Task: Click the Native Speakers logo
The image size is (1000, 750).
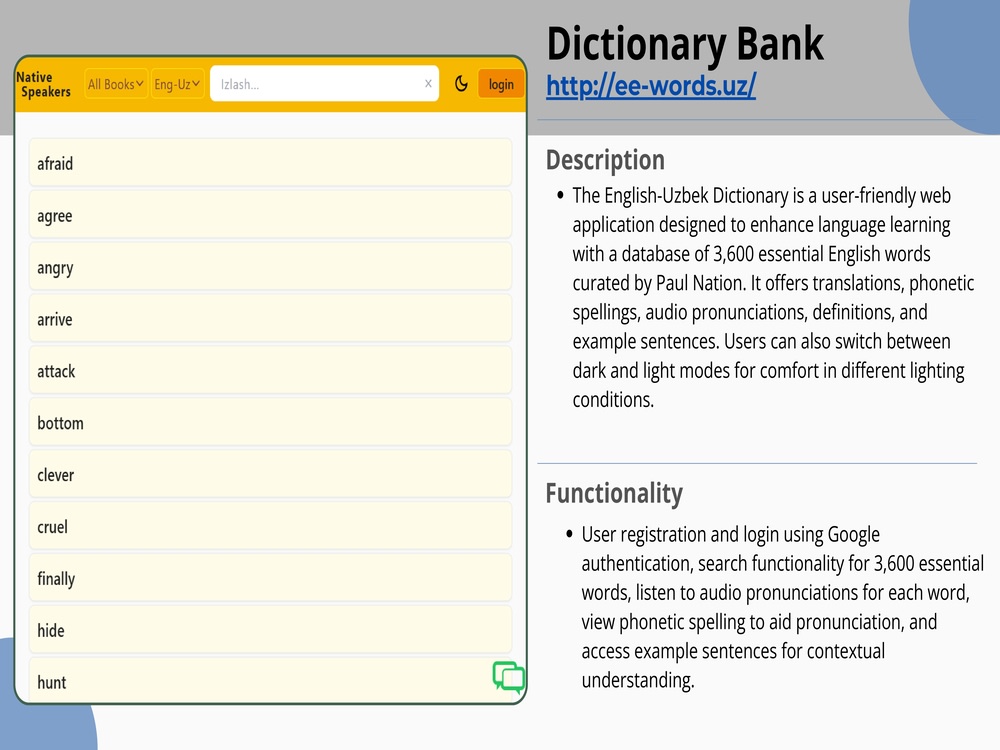Action: pyautogui.click(x=44, y=84)
